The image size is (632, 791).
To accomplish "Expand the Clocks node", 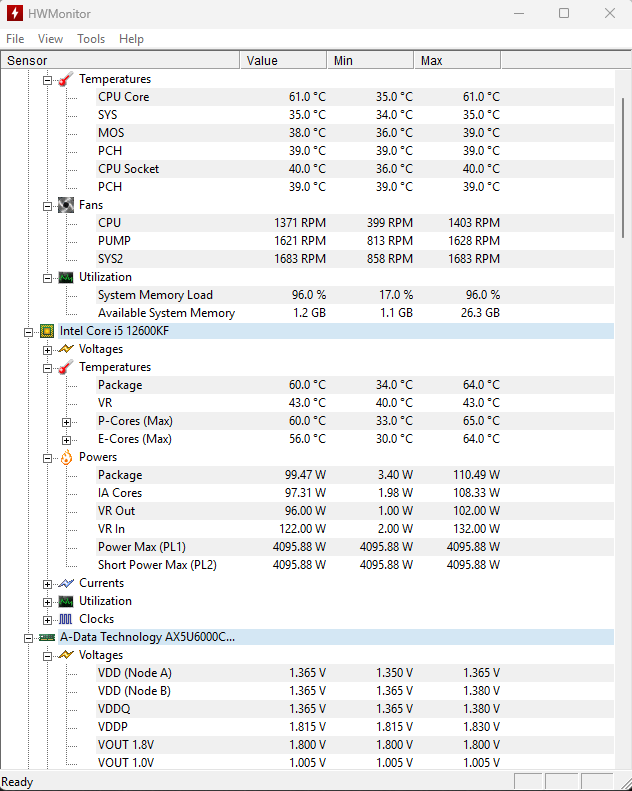I will point(47,619).
